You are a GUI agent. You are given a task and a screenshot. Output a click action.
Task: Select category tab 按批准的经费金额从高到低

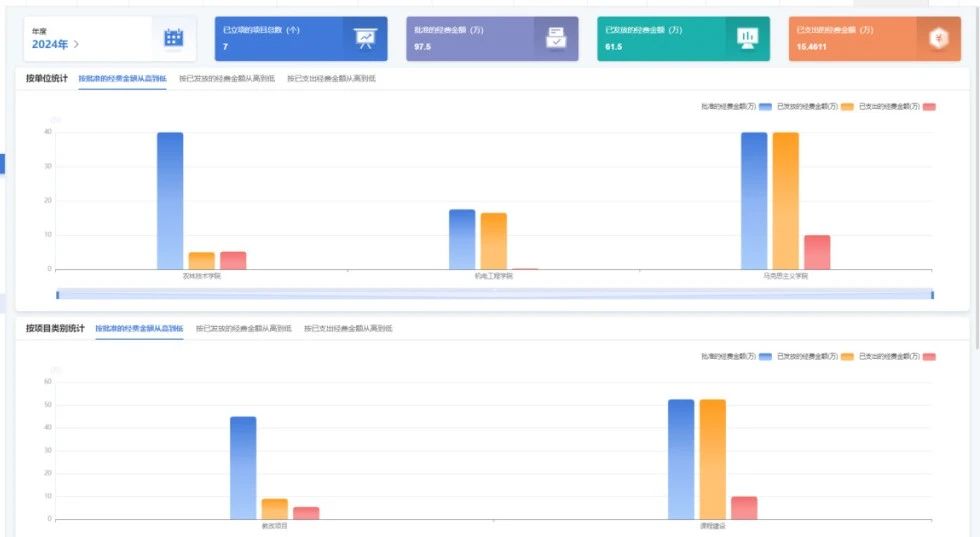(x=139, y=328)
